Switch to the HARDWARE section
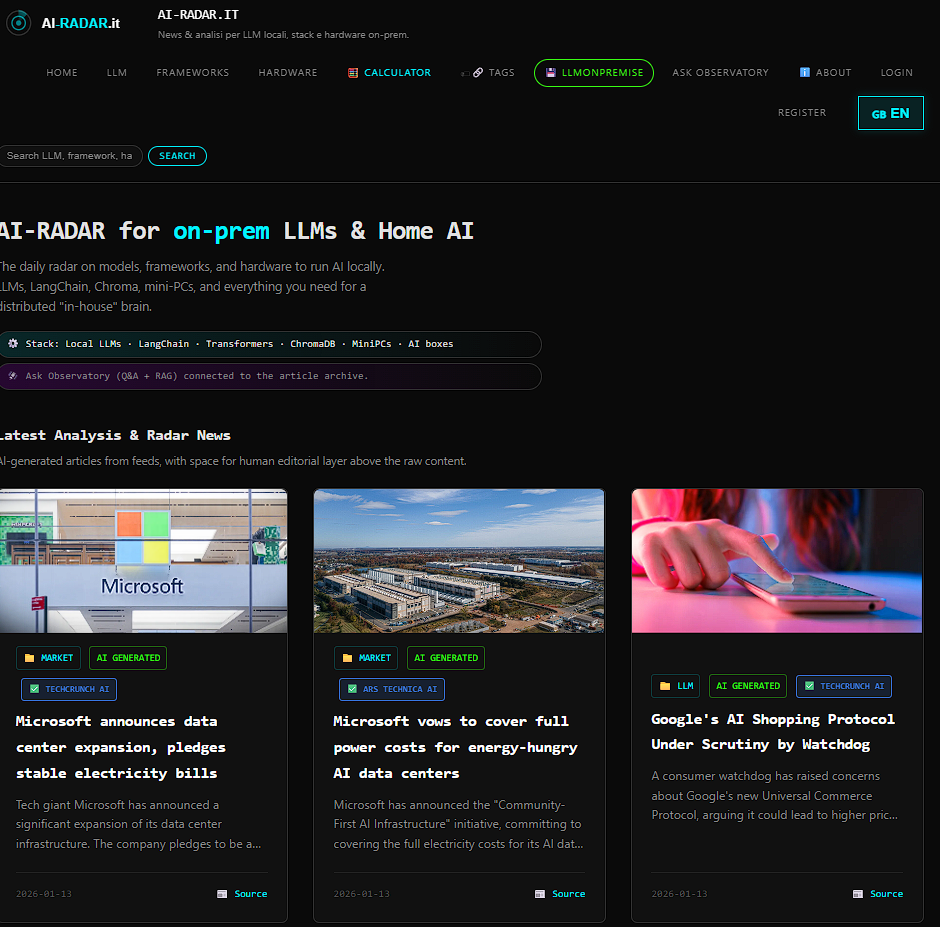 click(287, 72)
